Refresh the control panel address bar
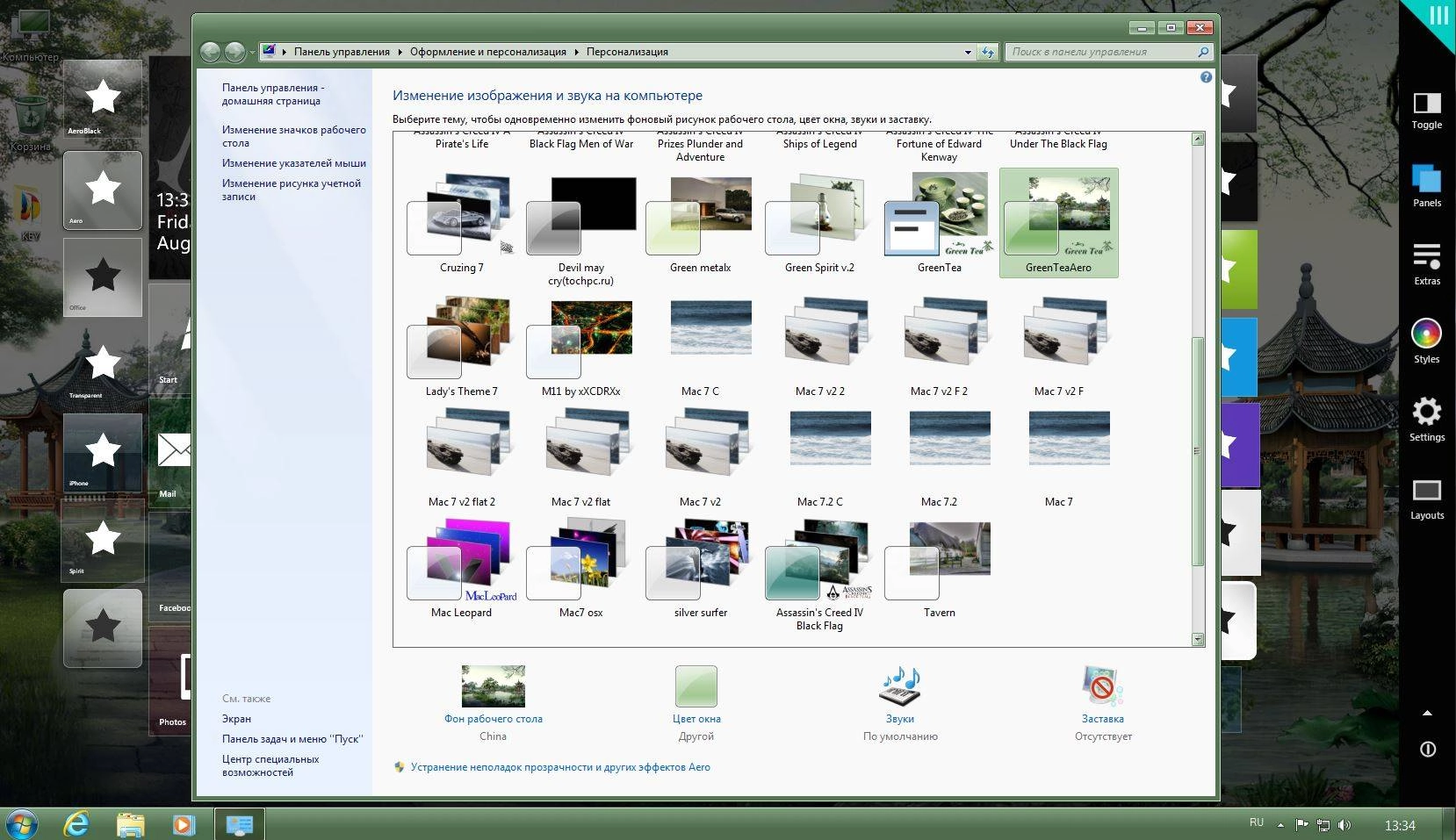The width and height of the screenshot is (1456, 840). point(988,52)
